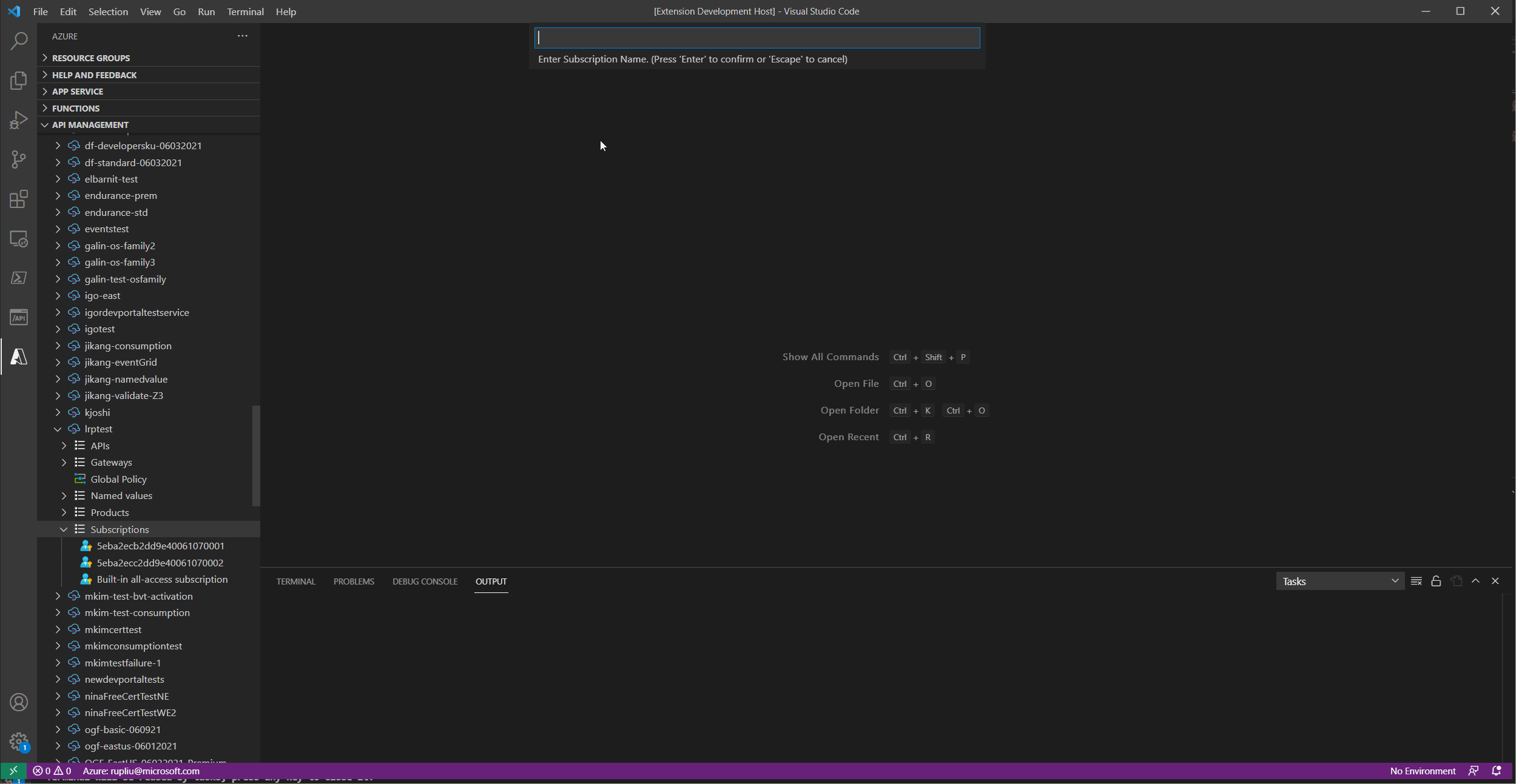The height and width of the screenshot is (784, 1516).
Task: Click Azure account rupliu@microsoft.com in status bar
Action: (141, 771)
